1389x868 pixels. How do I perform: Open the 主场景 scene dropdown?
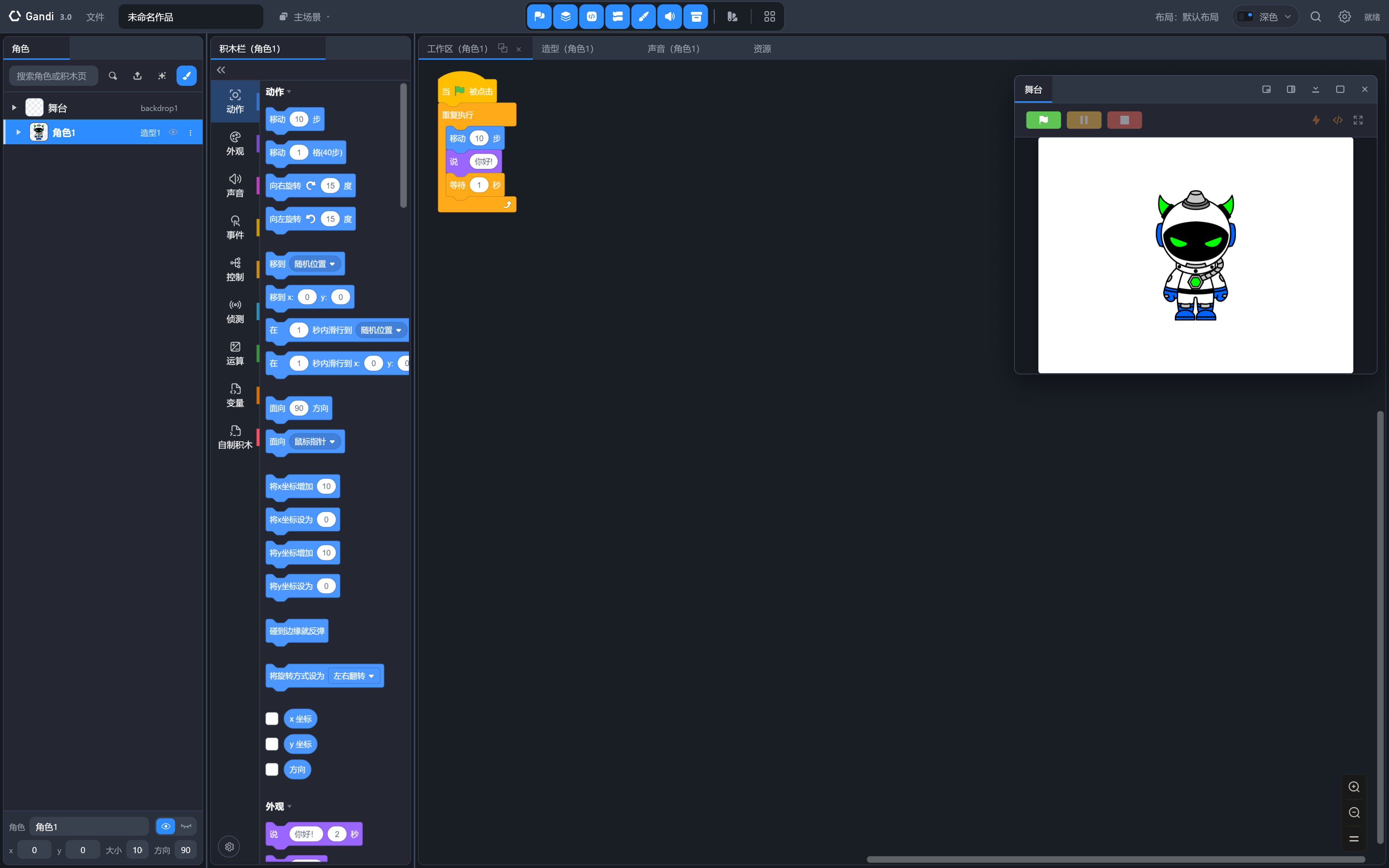pyautogui.click(x=305, y=17)
